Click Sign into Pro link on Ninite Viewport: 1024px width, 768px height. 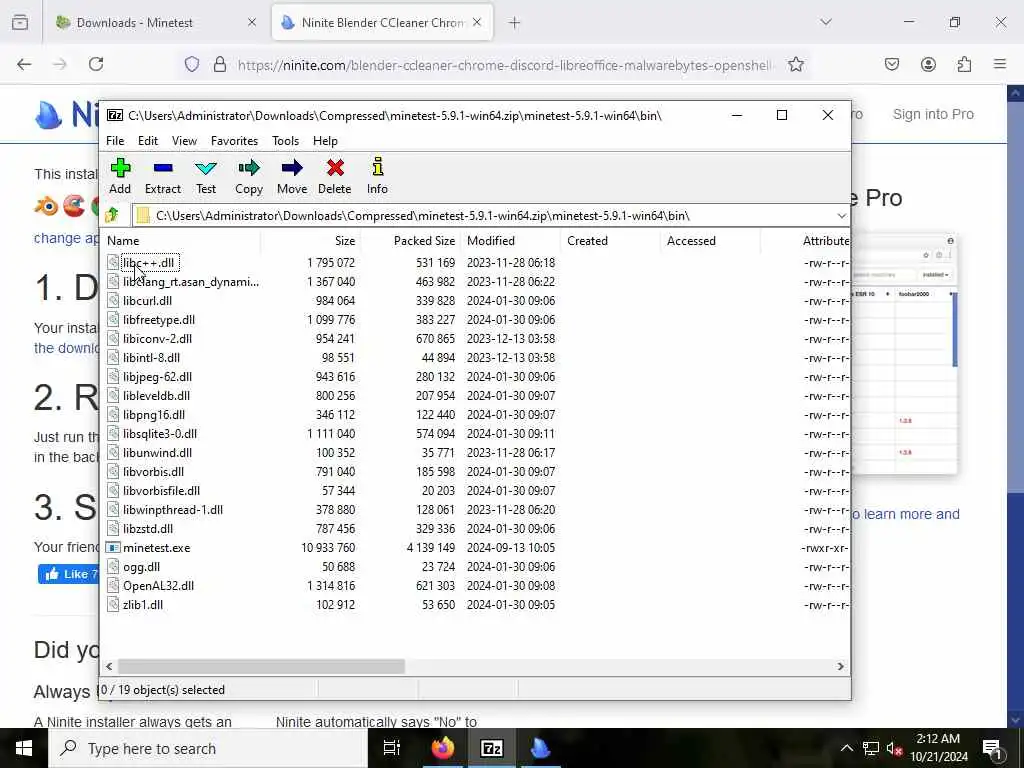click(933, 114)
